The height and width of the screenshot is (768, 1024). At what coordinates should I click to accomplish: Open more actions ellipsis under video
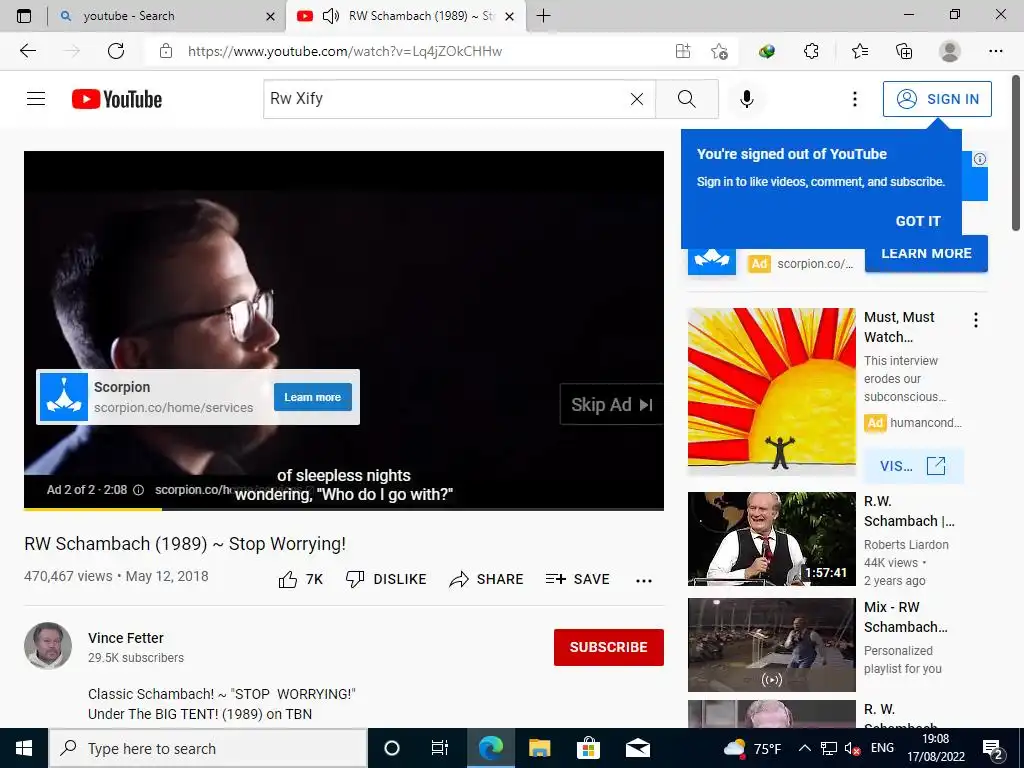click(x=644, y=581)
